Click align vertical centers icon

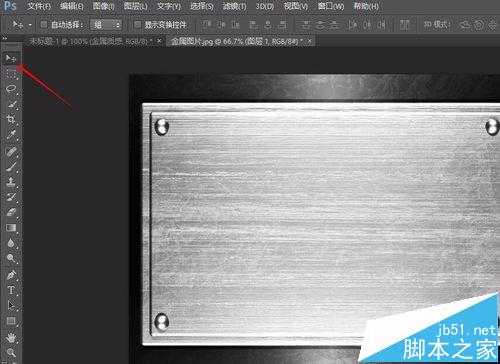[x=221, y=24]
